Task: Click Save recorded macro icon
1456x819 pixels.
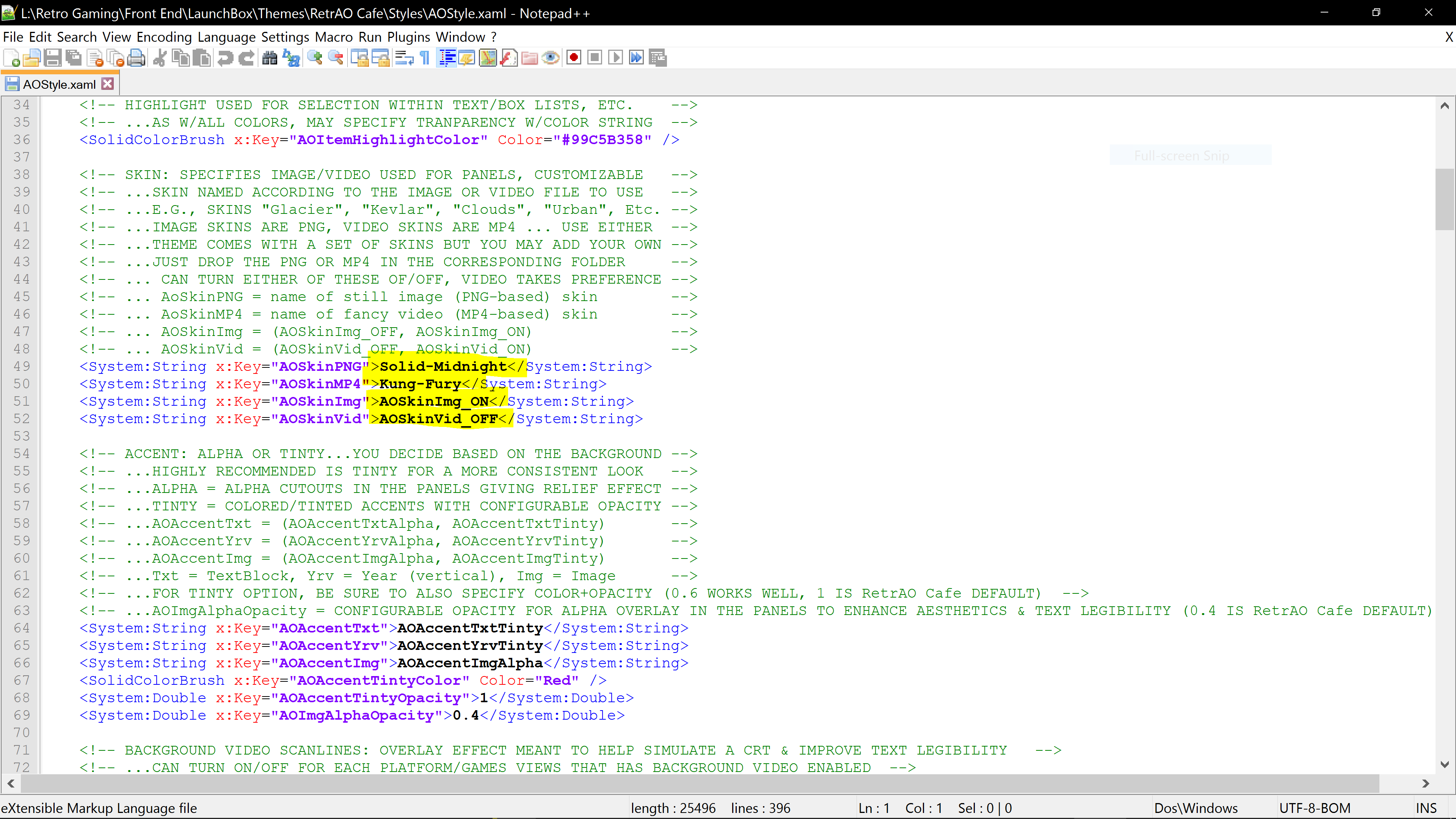Action: pyautogui.click(x=658, y=58)
